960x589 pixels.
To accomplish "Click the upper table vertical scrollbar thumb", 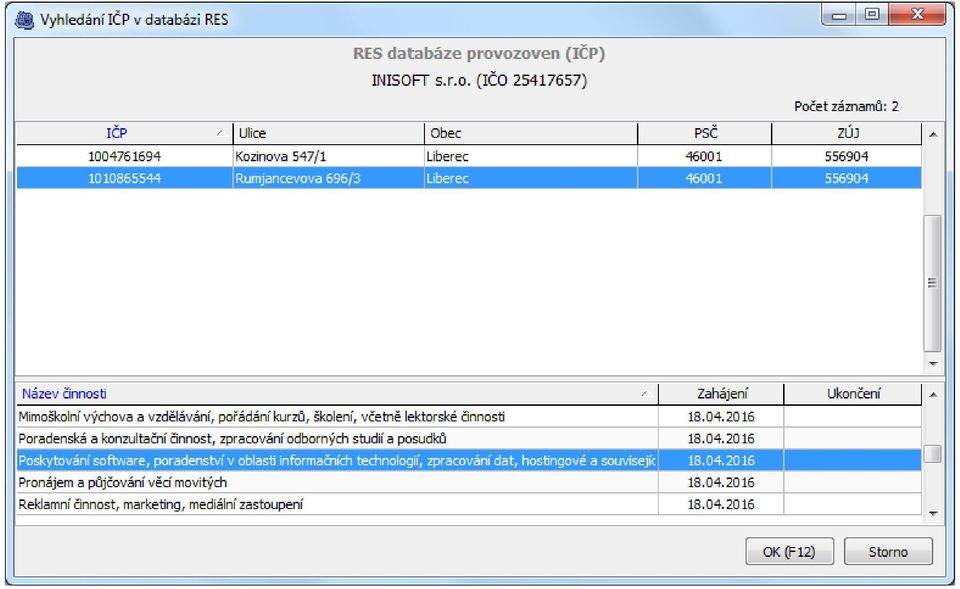I will (x=933, y=283).
